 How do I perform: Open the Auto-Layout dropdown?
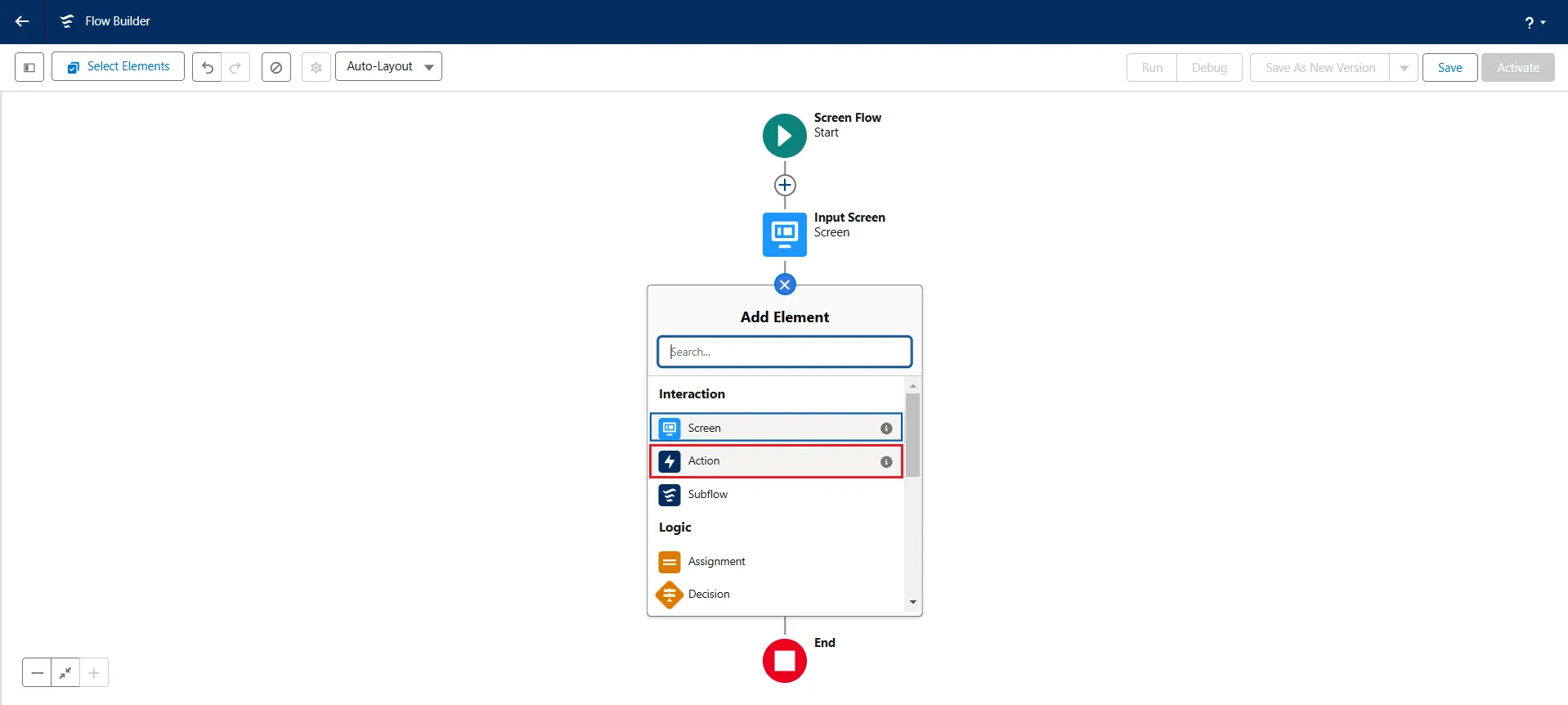(388, 67)
